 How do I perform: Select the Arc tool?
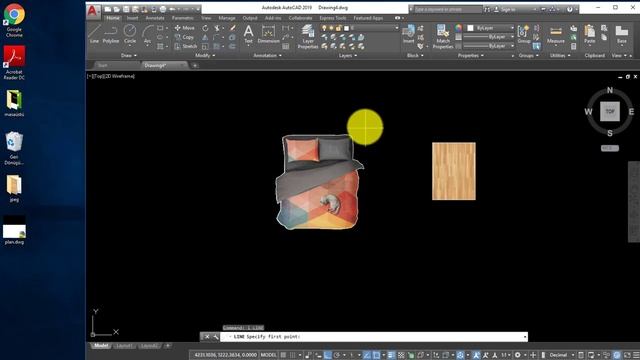click(x=147, y=34)
